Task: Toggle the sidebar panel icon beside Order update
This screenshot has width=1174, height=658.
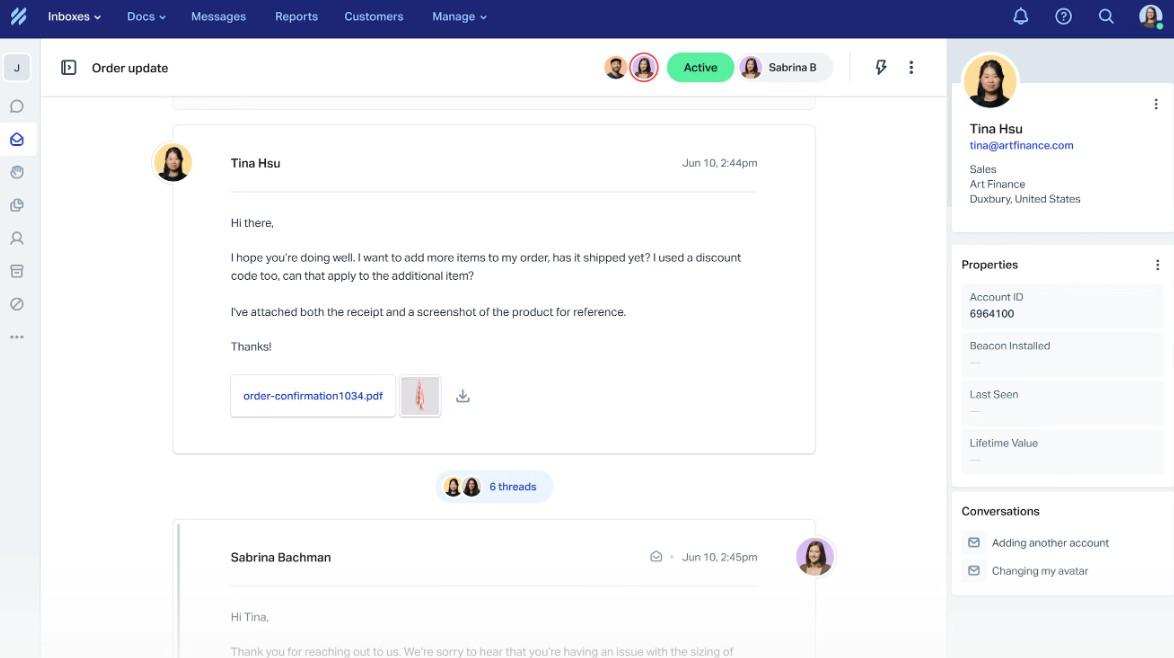Action: click(69, 68)
